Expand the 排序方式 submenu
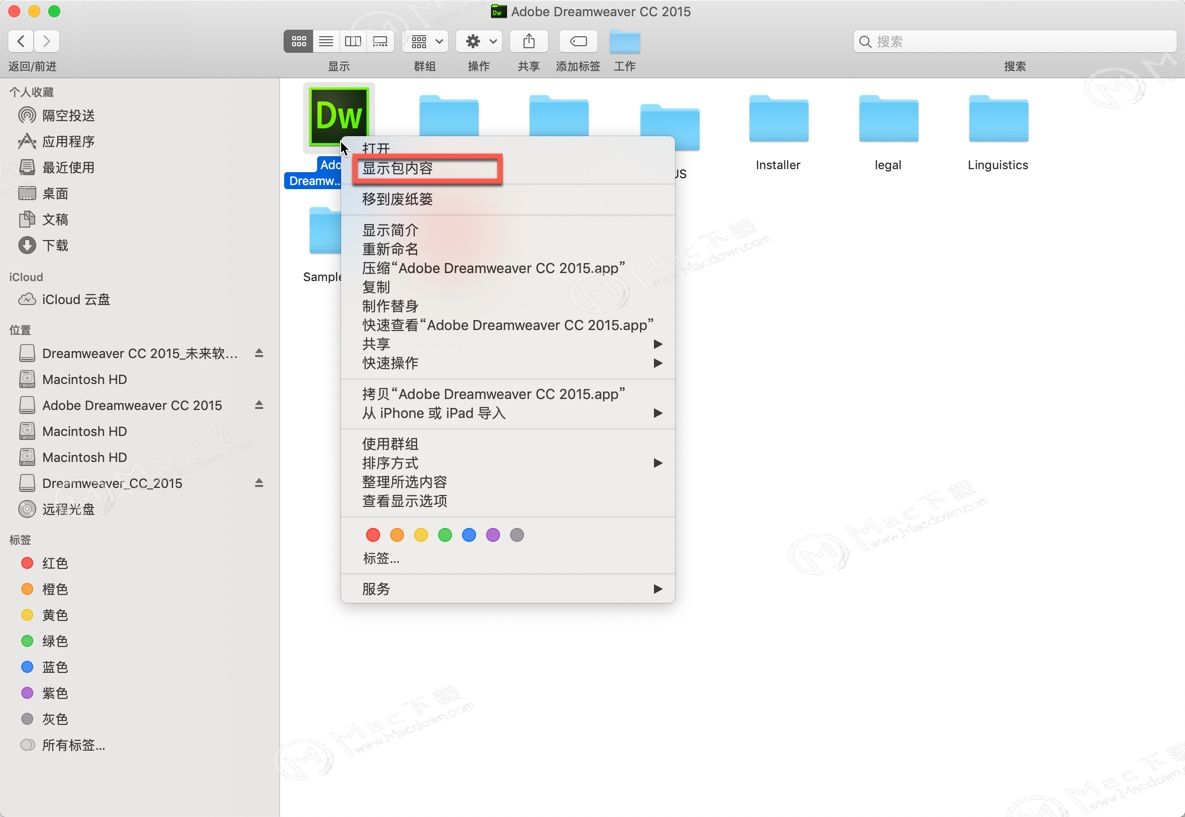 [x=508, y=463]
